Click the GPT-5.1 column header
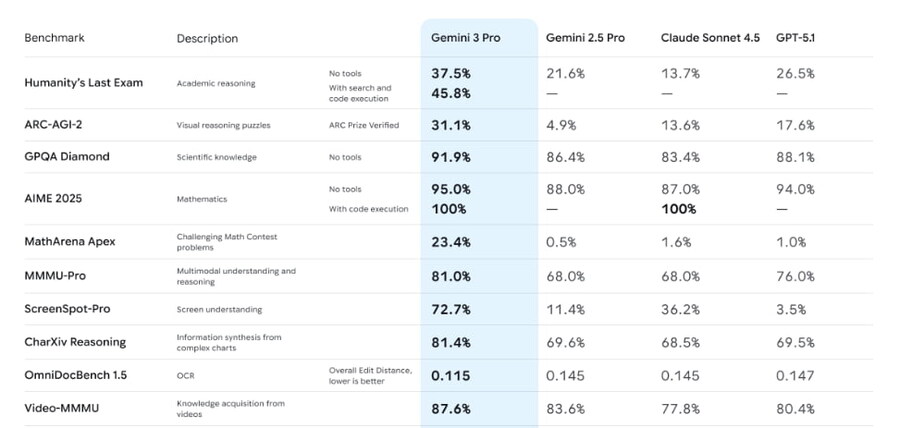 pyautogui.click(x=798, y=38)
